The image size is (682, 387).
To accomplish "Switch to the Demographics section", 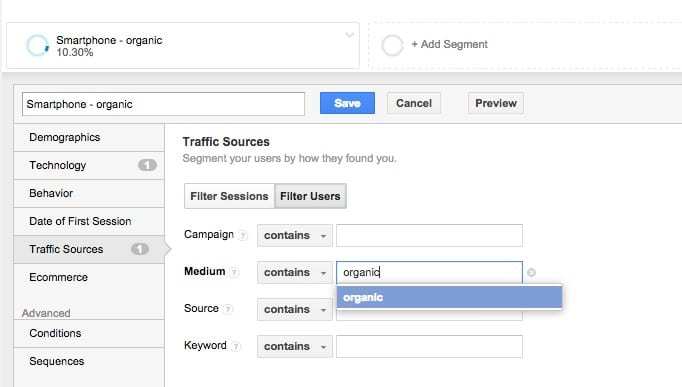I will 89,137.
